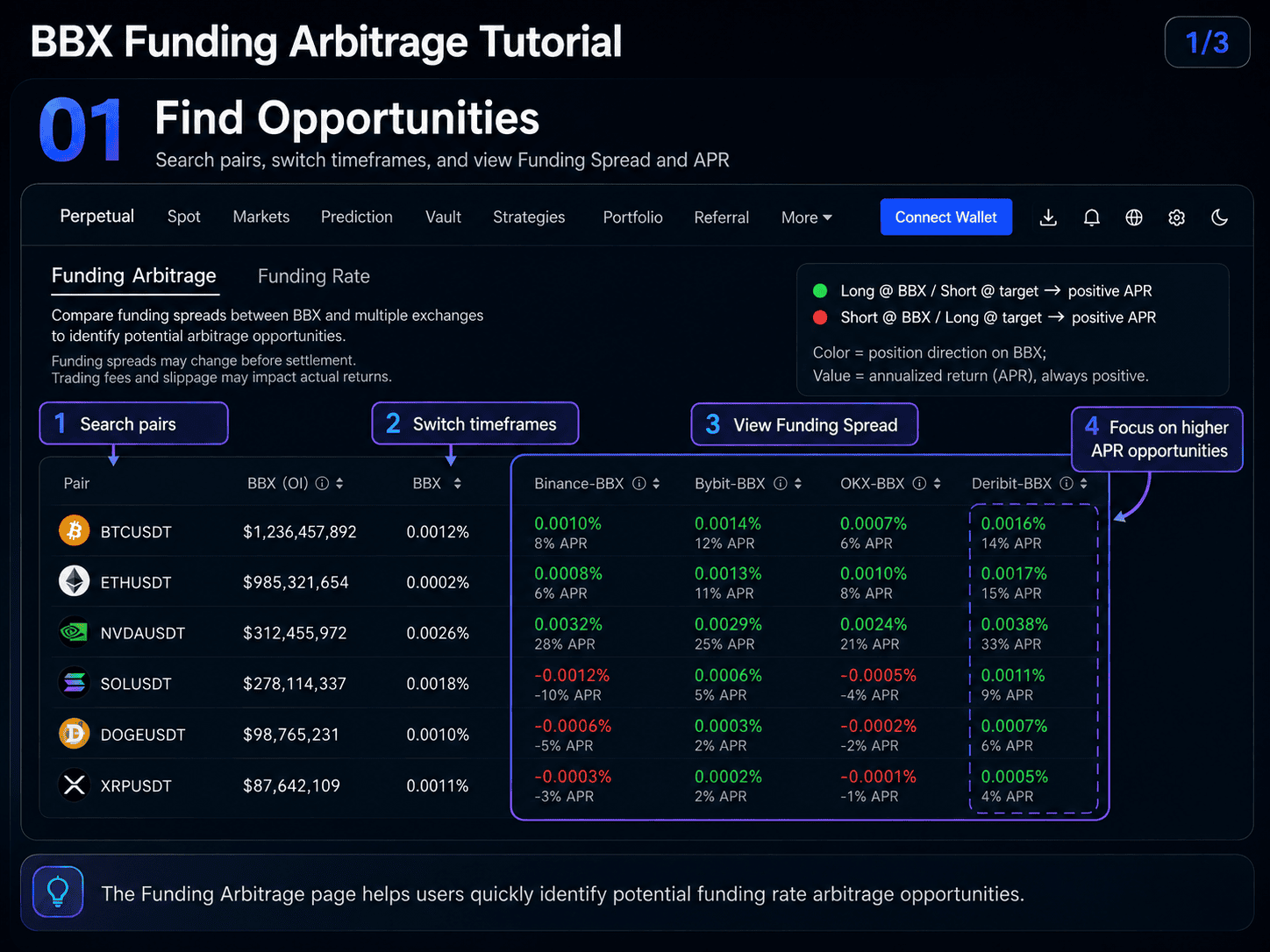Click the open interest value $985,321,654
The image size is (1270, 952).
point(296,583)
